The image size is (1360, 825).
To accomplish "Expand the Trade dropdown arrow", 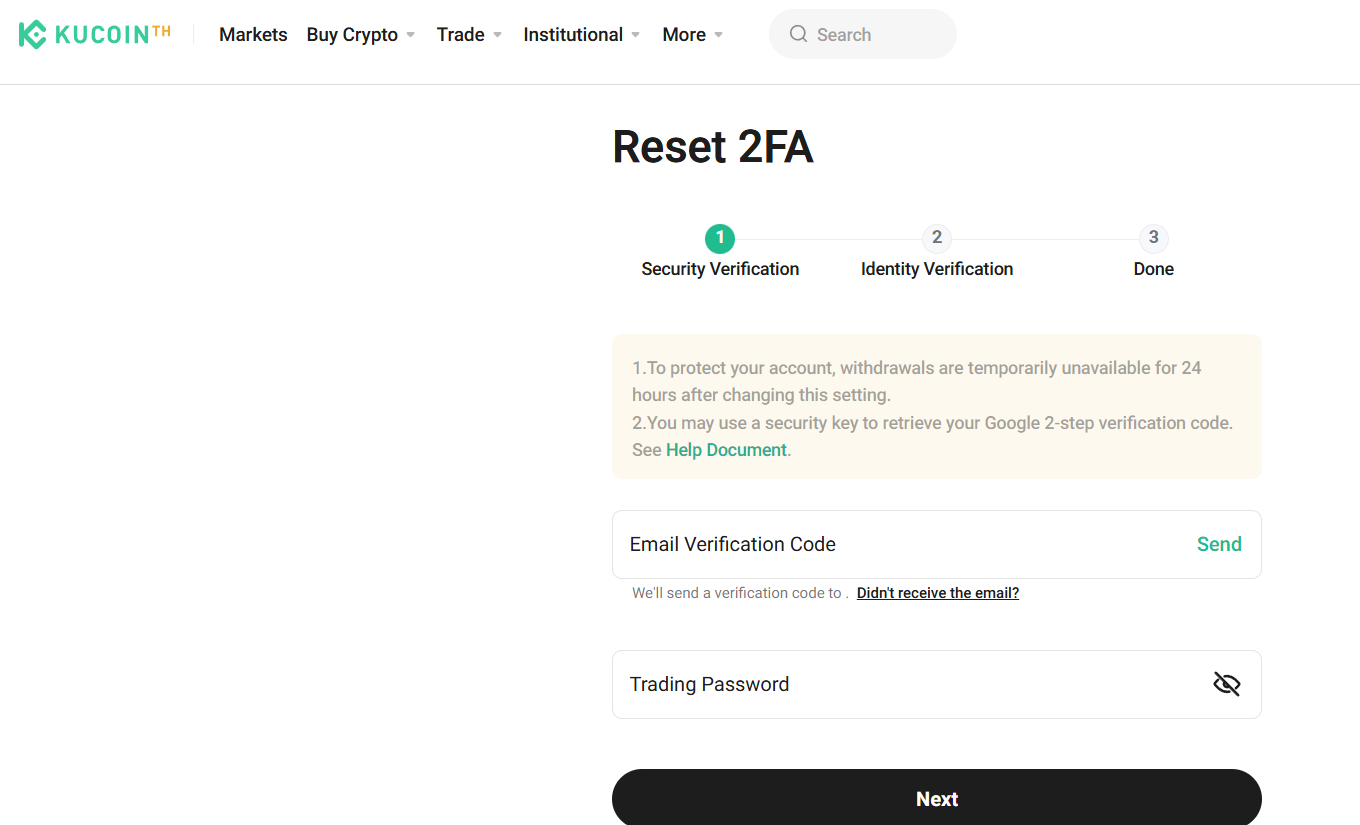I will 497,35.
